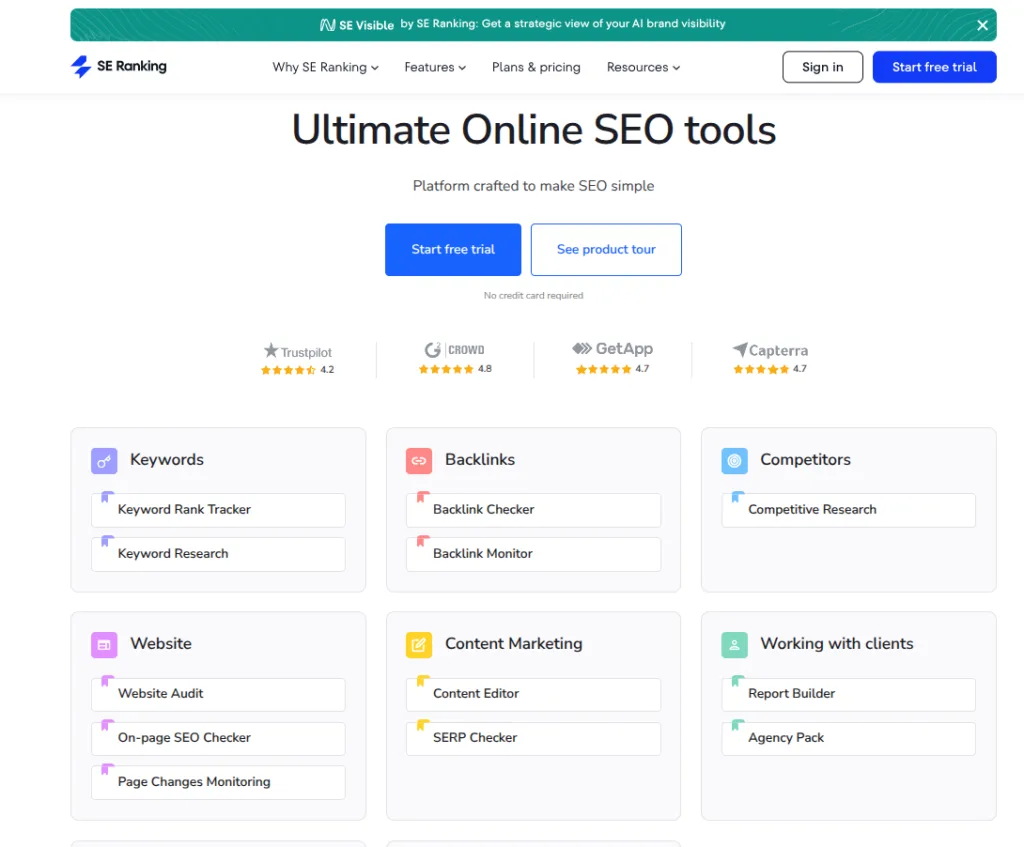Click the Keywords key icon
1024x847 pixels.
(x=104, y=460)
